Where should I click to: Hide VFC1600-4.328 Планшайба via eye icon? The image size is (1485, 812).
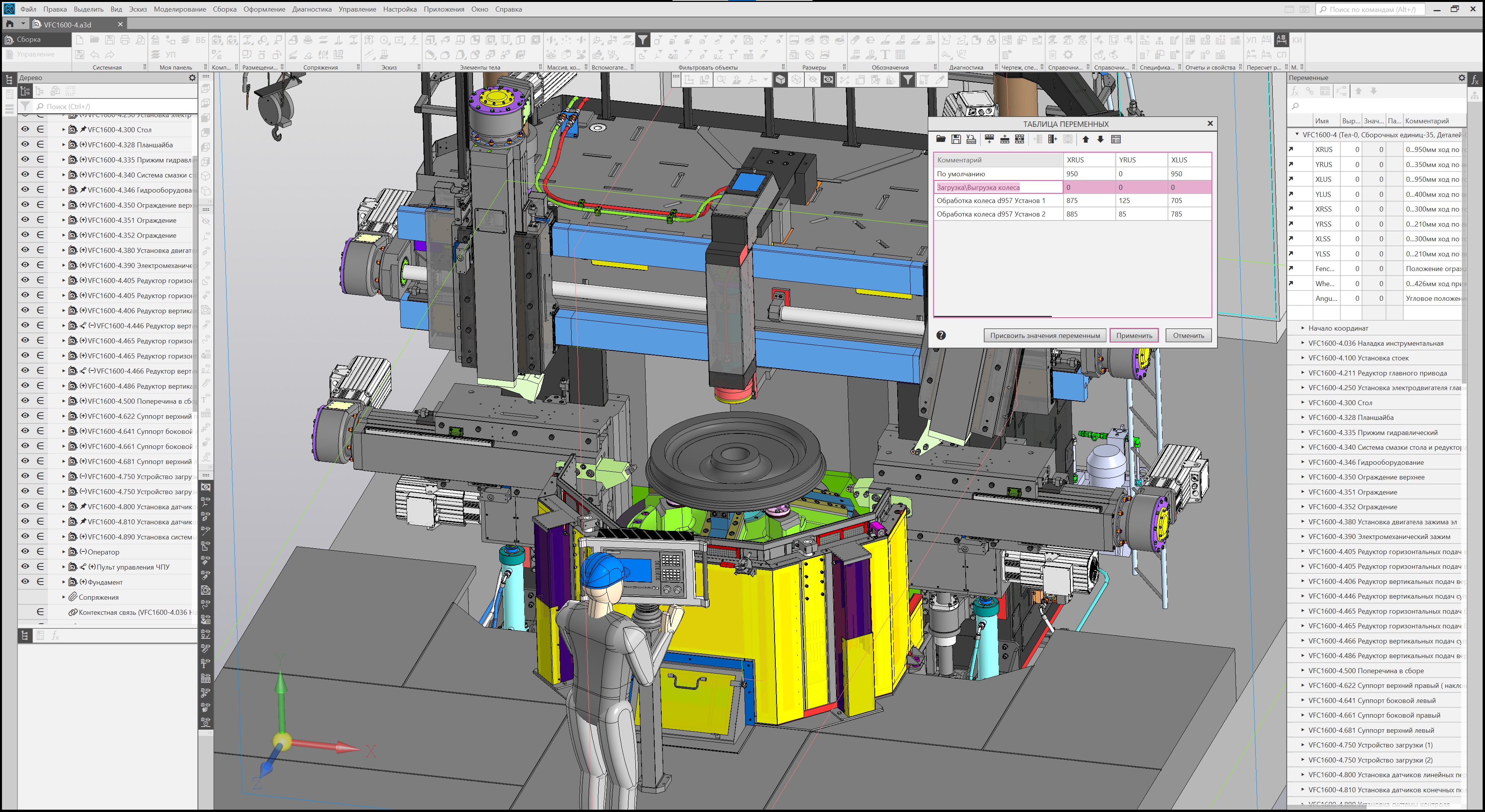[x=26, y=145]
